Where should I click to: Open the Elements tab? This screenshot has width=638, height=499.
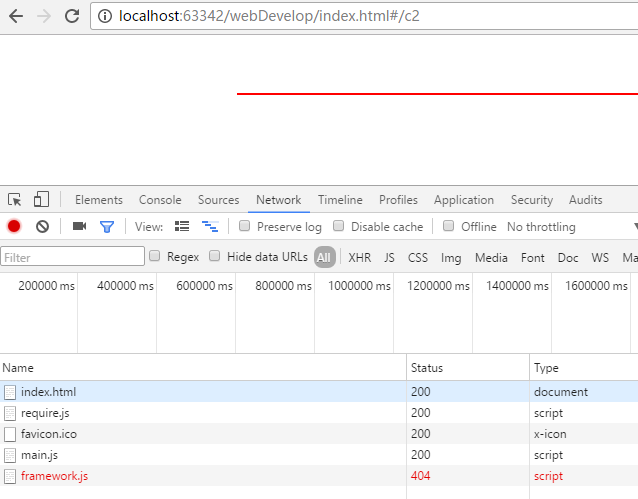(x=99, y=200)
